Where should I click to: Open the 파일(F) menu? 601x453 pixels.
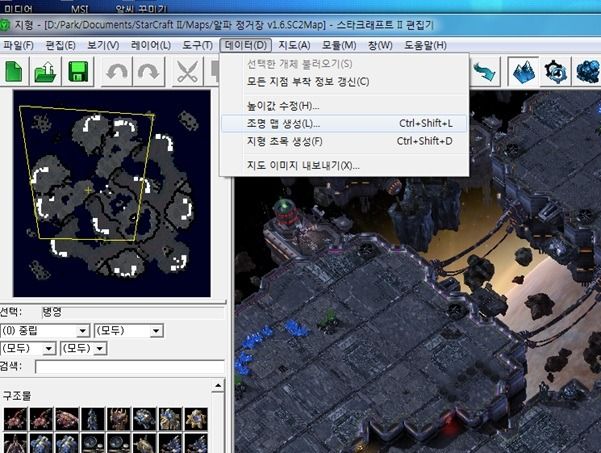click(x=18, y=45)
